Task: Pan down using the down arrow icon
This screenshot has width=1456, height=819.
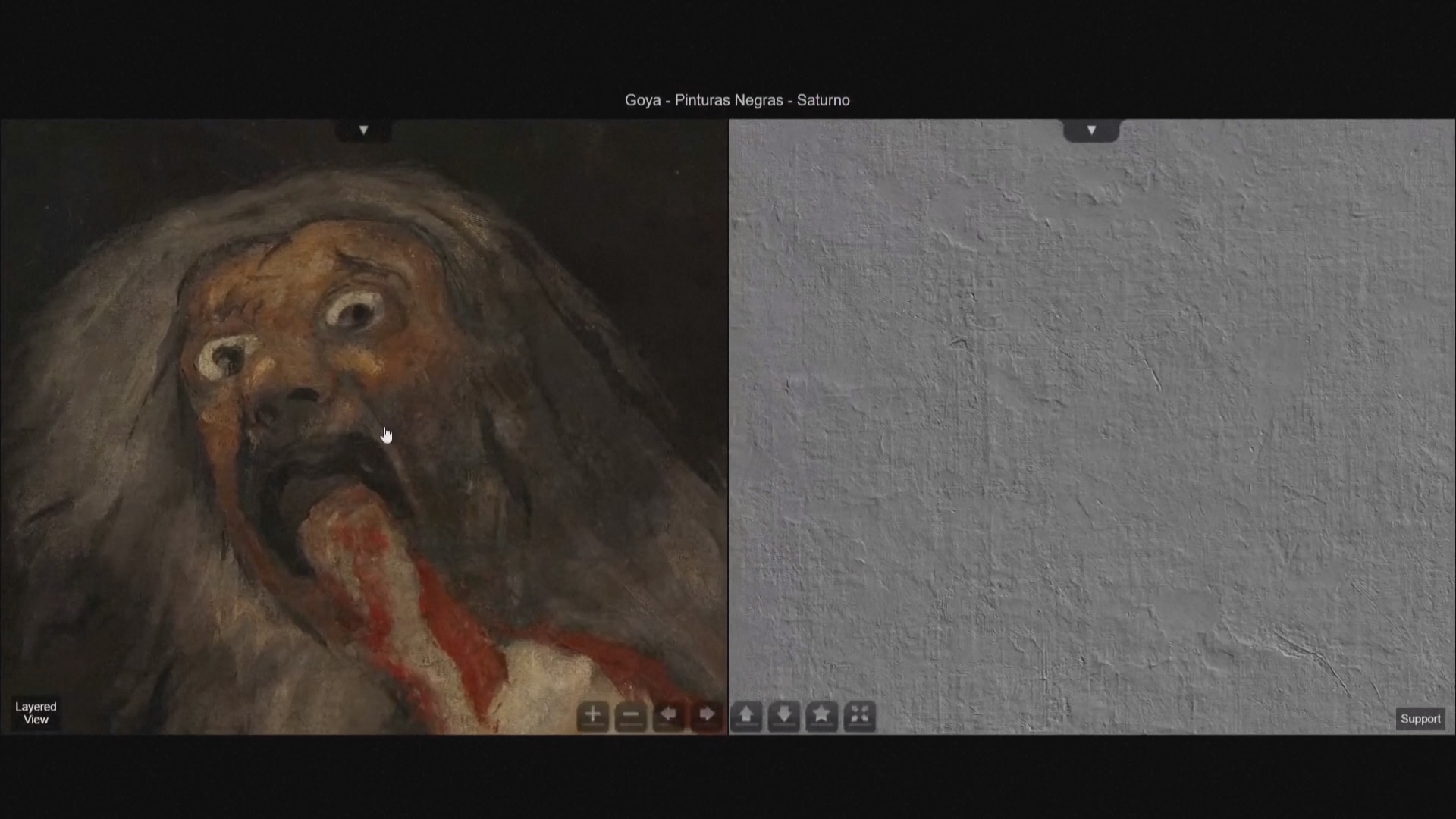Action: pyautogui.click(x=784, y=715)
